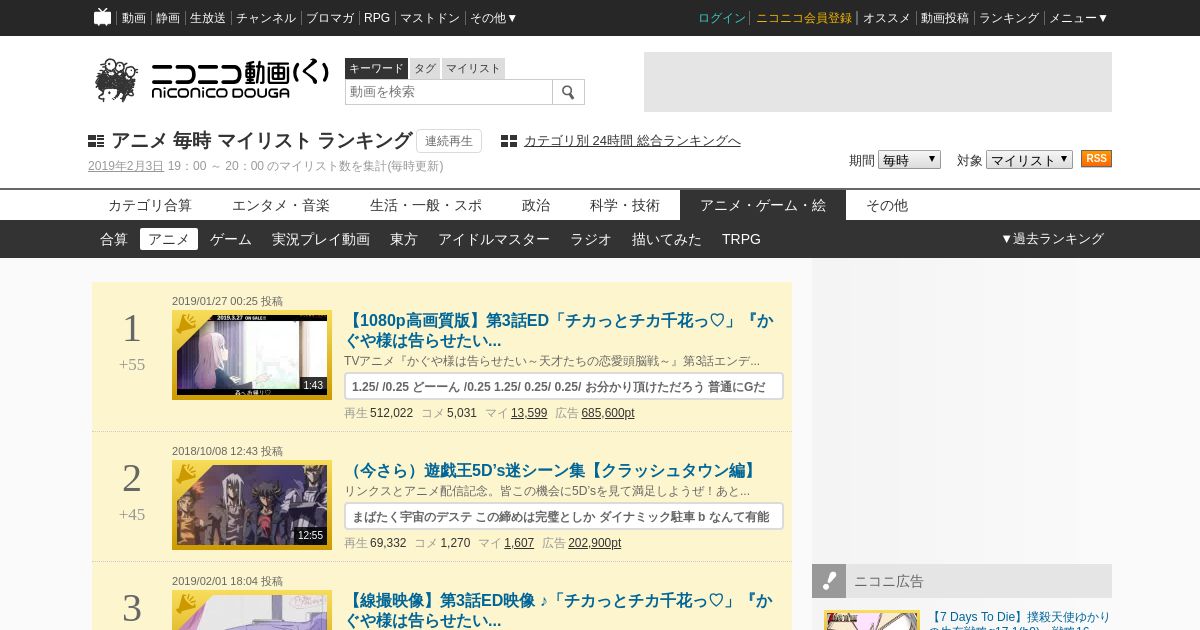The width and height of the screenshot is (1200, 630).
Task: Open 遊戯王5D's迷シーン集 video title
Action: click(553, 471)
